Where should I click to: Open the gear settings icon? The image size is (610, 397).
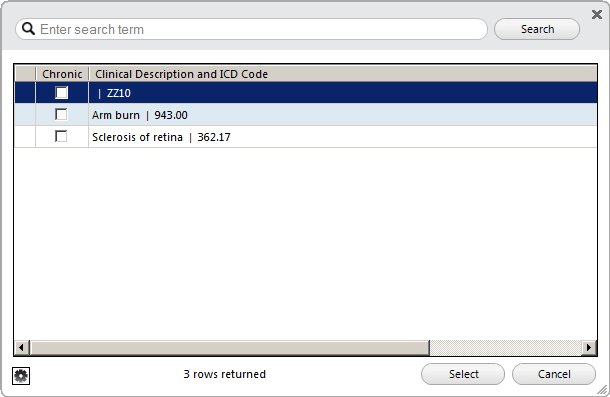click(21, 376)
